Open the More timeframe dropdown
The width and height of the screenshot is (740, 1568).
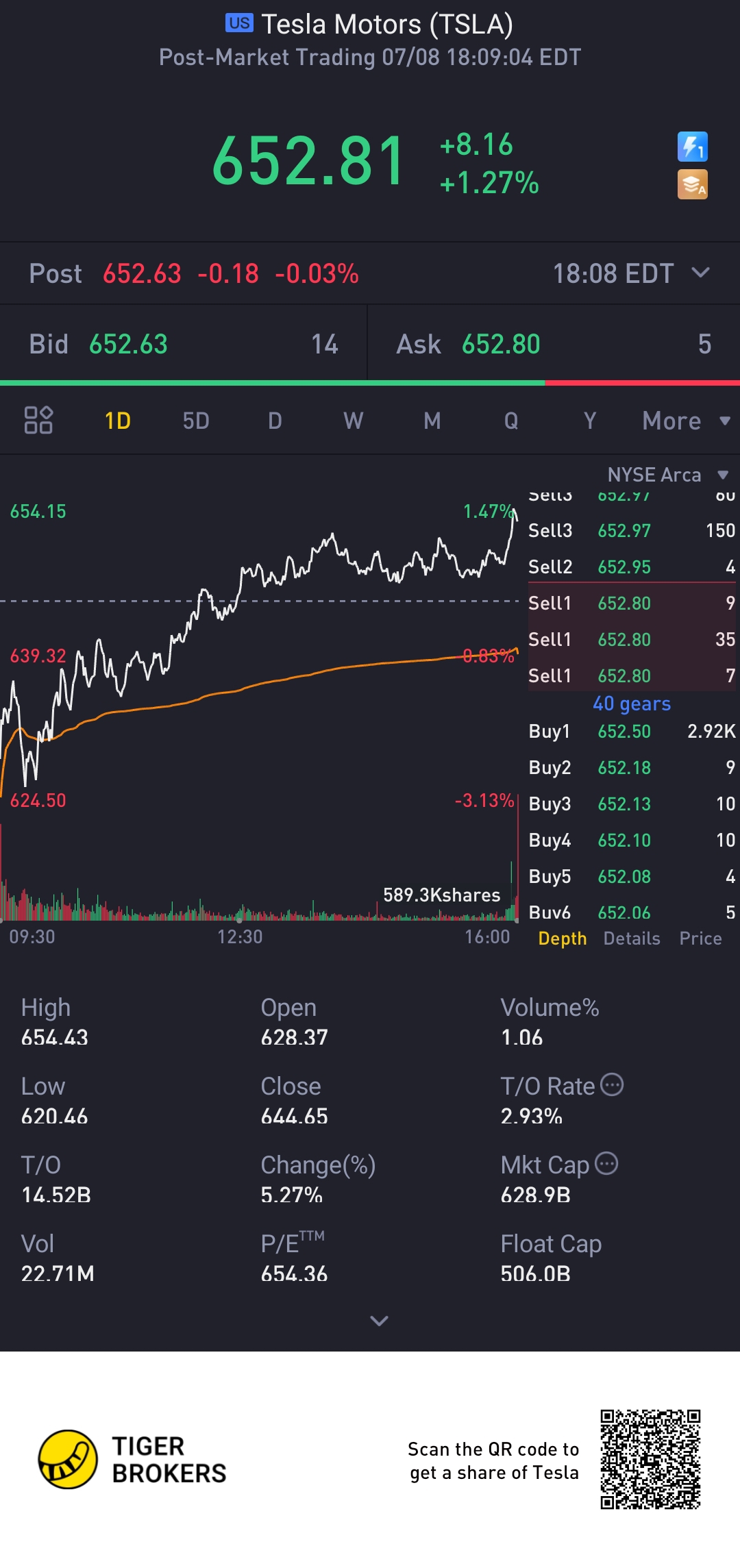click(687, 421)
